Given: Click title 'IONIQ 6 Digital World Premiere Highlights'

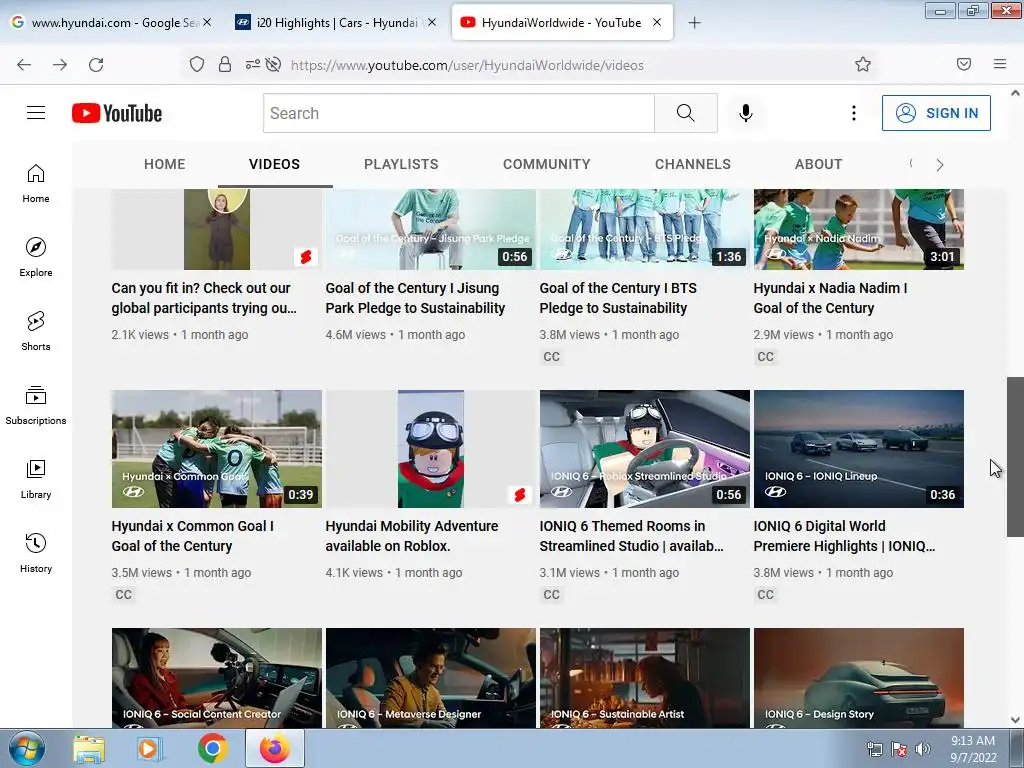Looking at the screenshot, I should point(844,536).
